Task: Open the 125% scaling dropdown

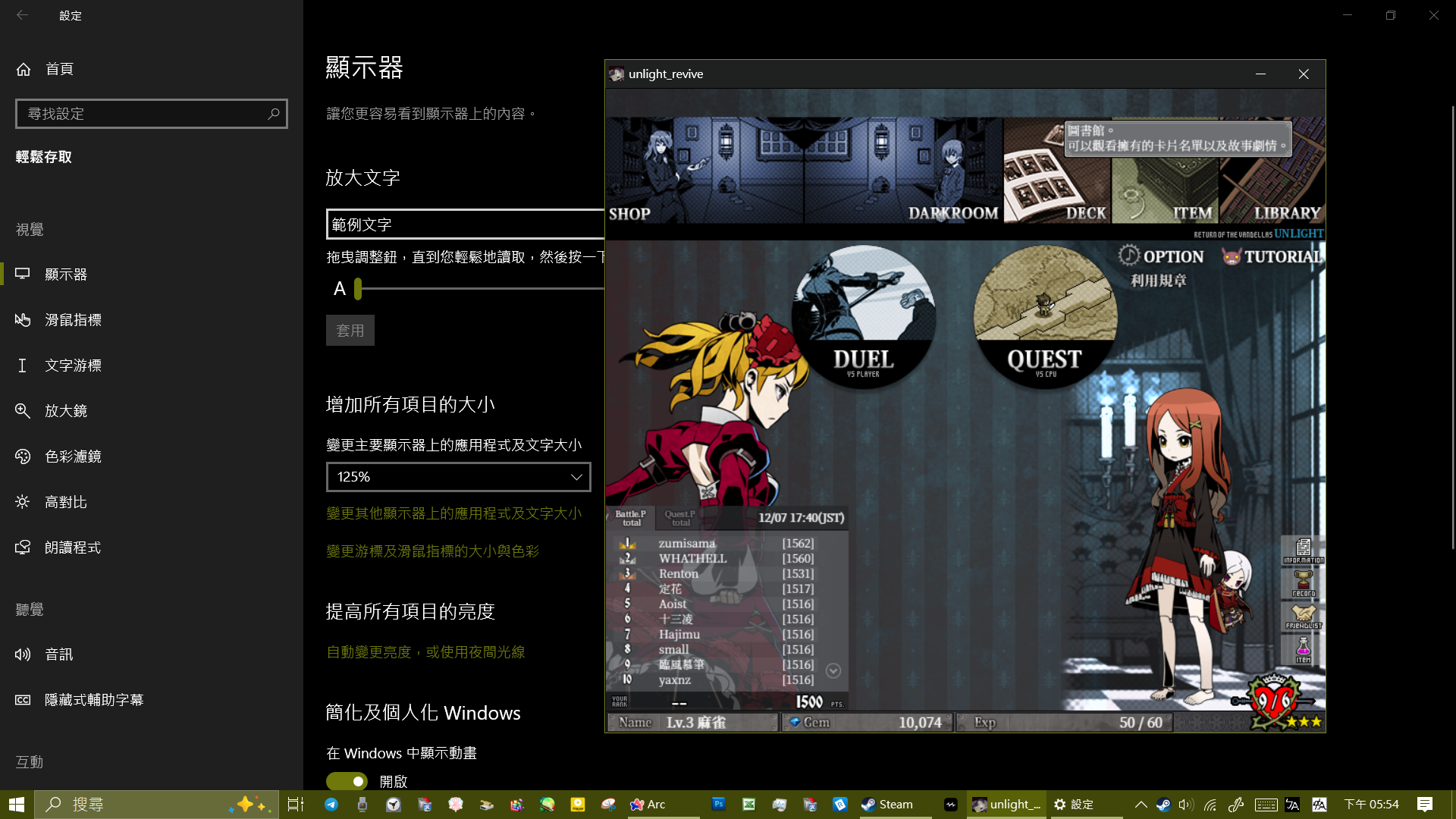Action: (459, 477)
